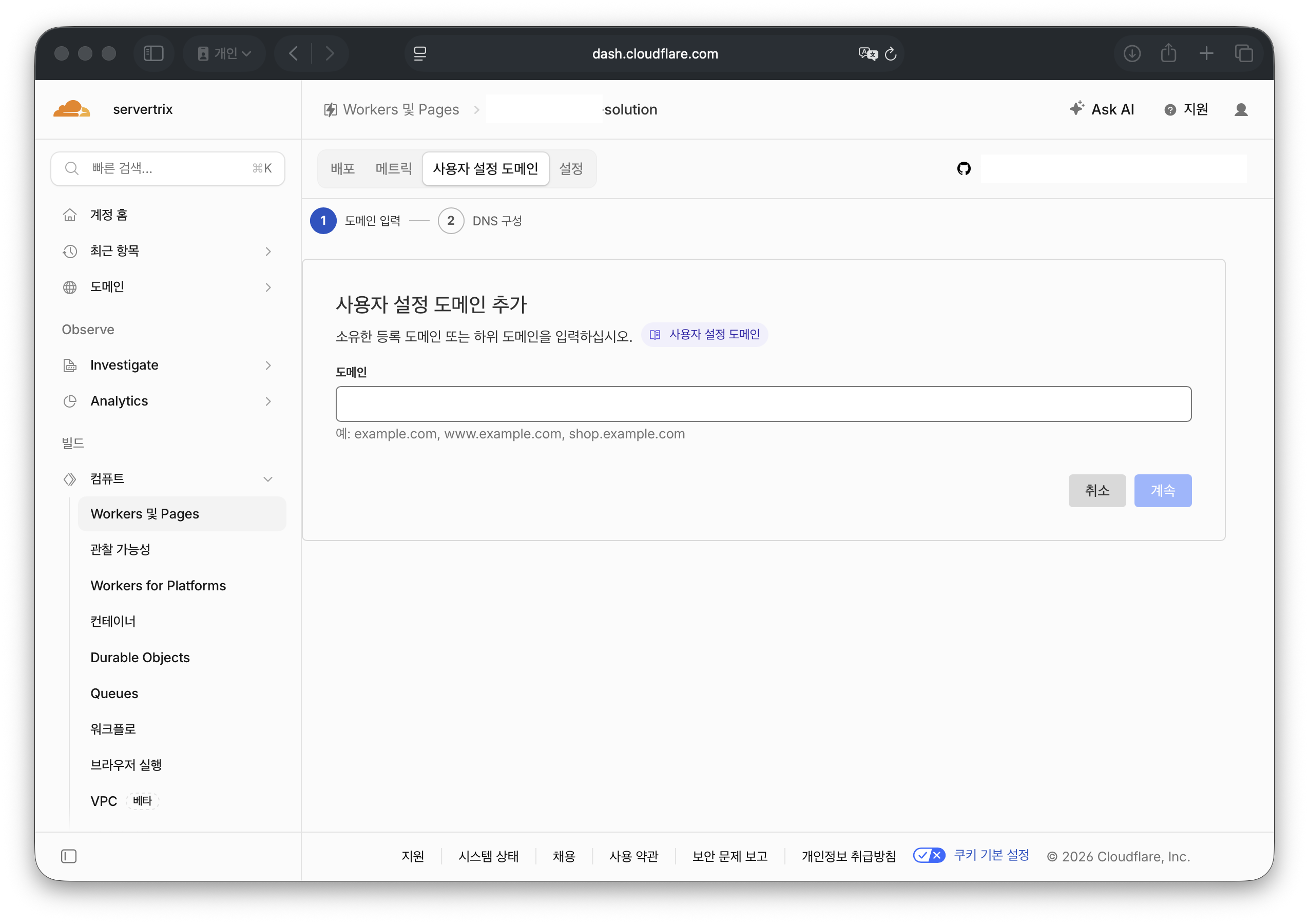Click the GitHub repository icon
Screen dimensions: 1309x924
pyautogui.click(x=964, y=169)
